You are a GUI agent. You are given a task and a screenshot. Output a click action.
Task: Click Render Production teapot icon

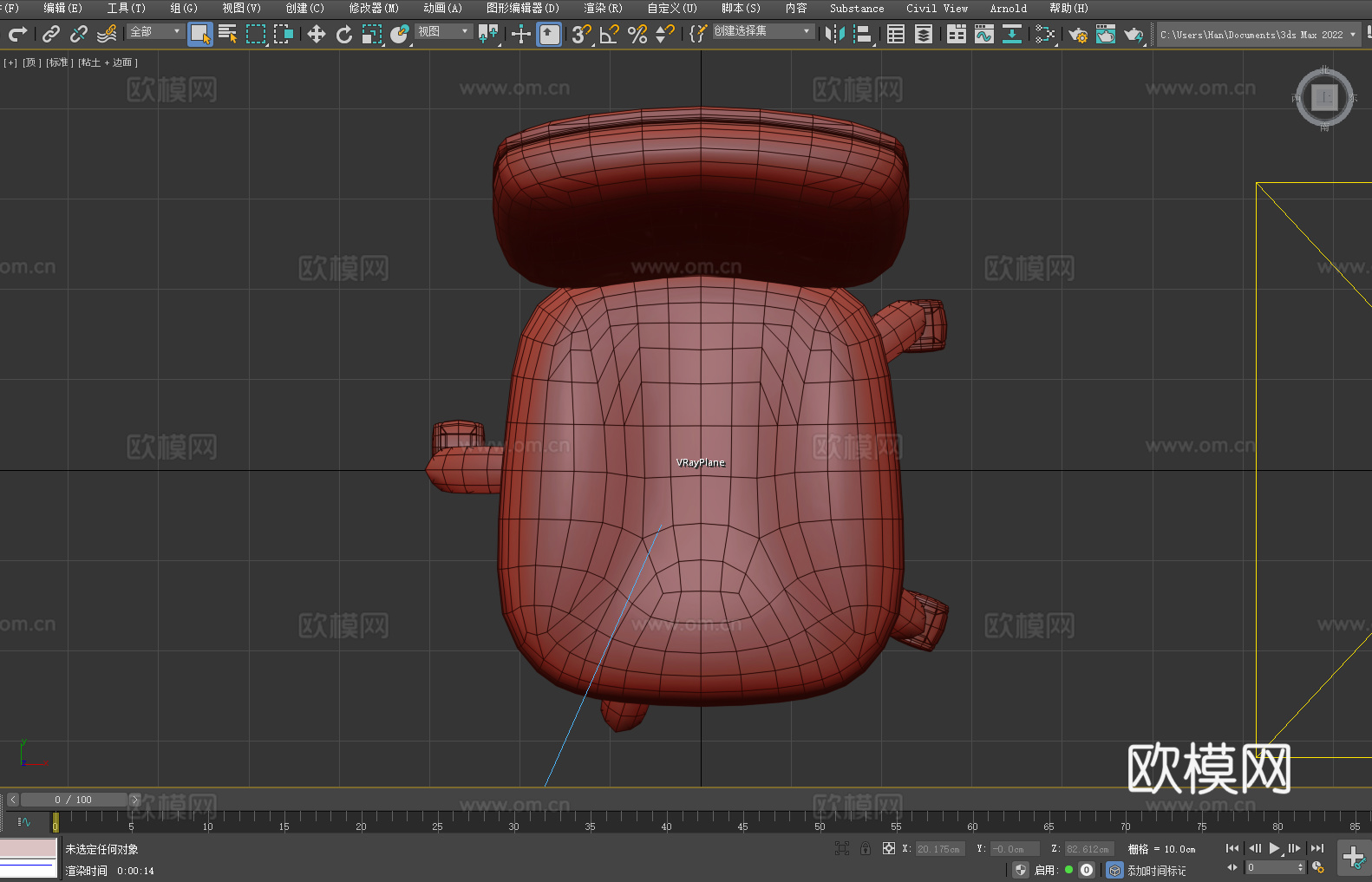click(1134, 34)
